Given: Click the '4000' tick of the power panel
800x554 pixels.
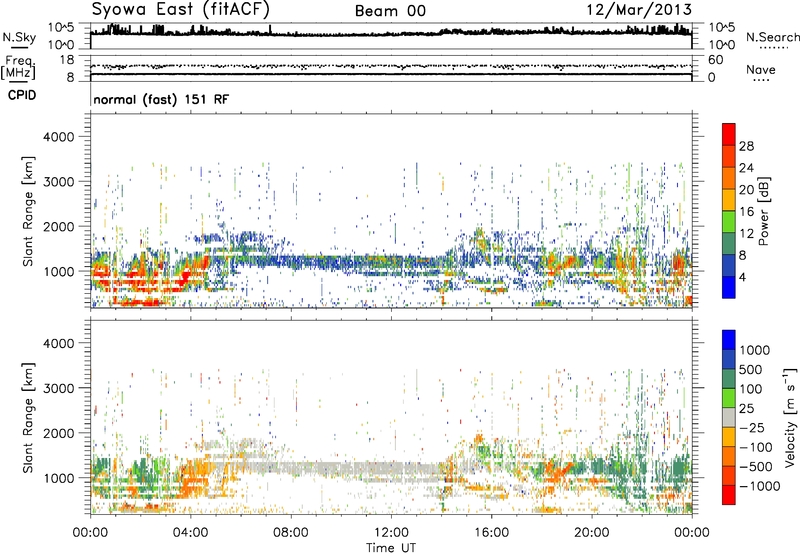Looking at the screenshot, I should (59, 137).
